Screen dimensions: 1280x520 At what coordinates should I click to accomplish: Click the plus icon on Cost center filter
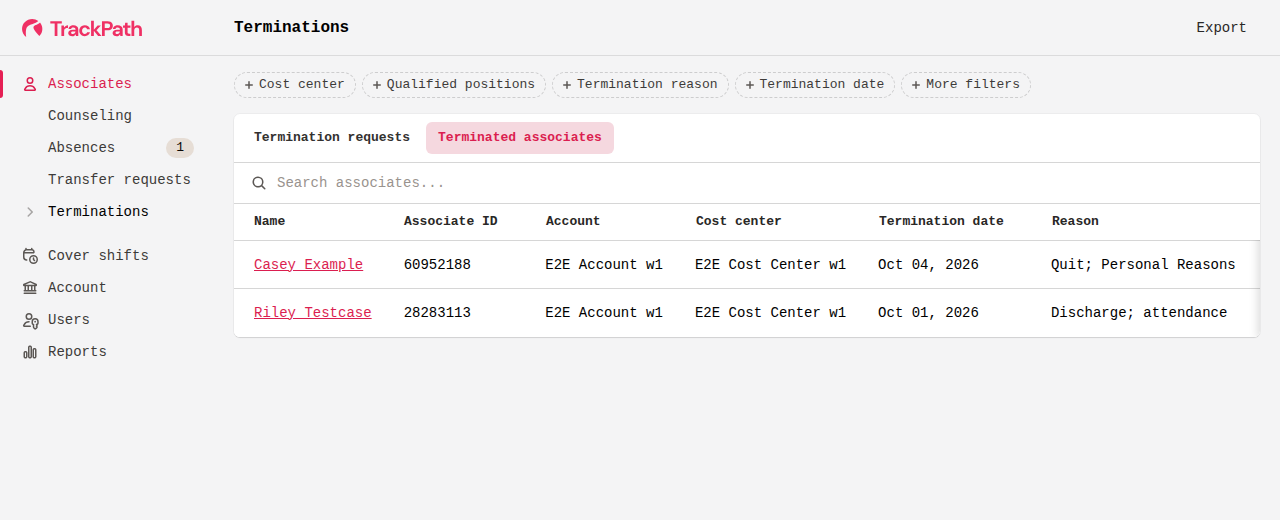click(x=249, y=85)
